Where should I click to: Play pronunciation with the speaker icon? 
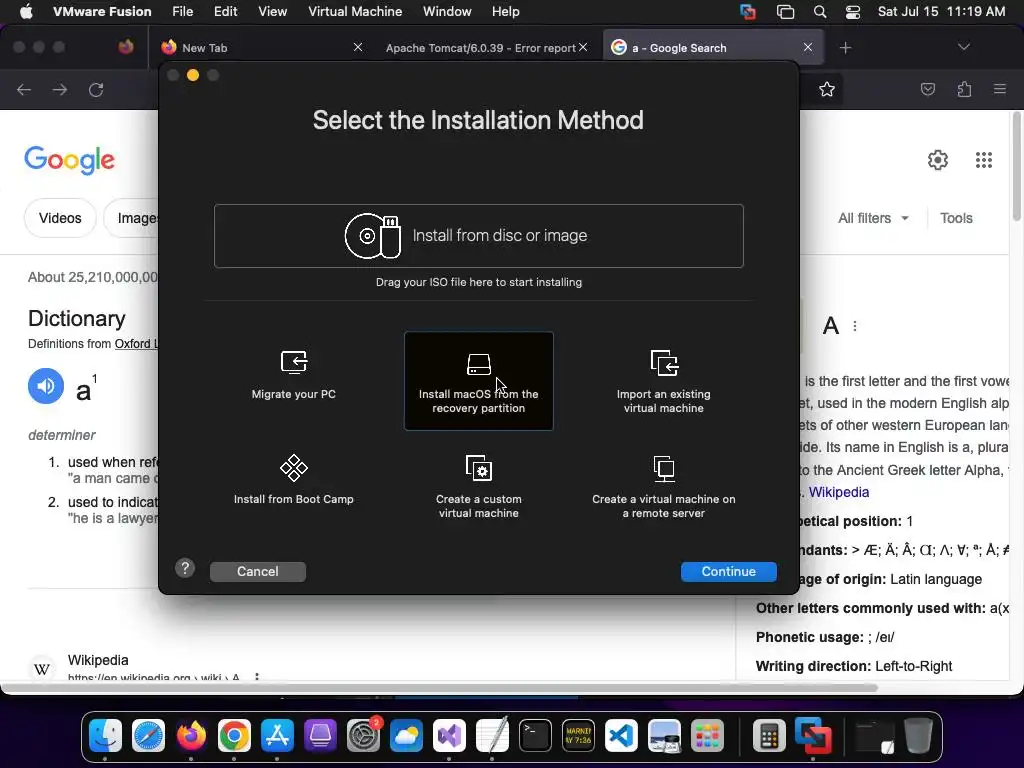coord(46,386)
